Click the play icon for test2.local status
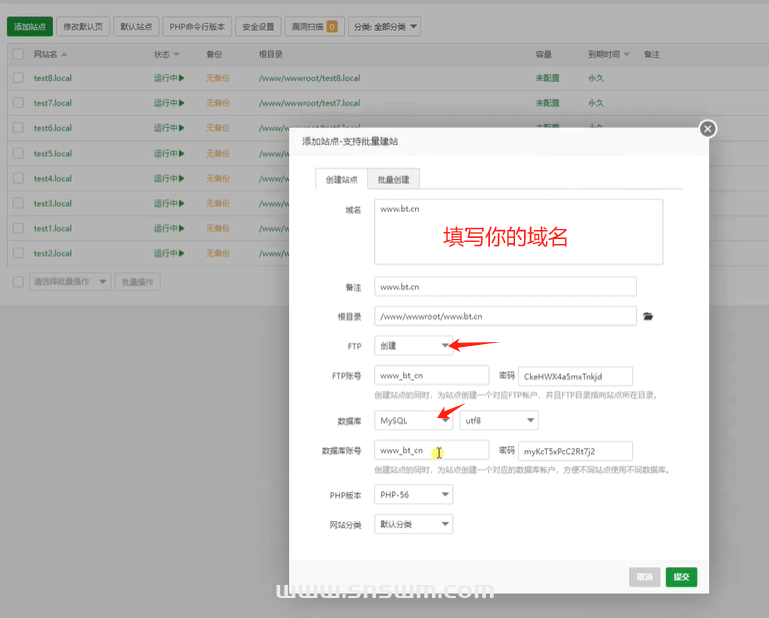The width and height of the screenshot is (769, 618). point(182,254)
